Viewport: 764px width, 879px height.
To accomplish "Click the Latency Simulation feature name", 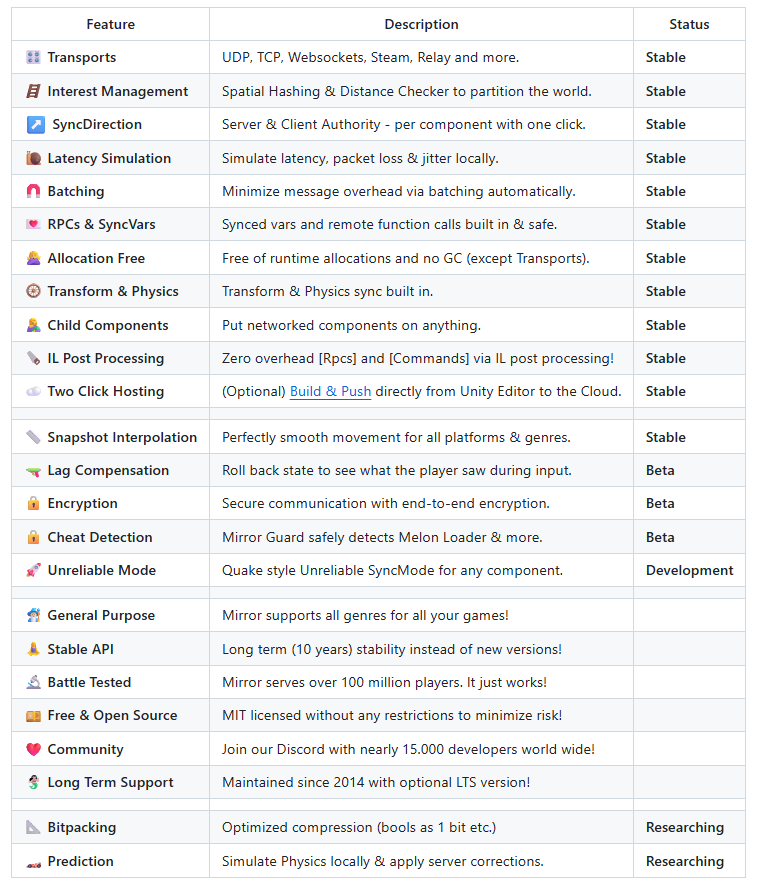I will click(109, 158).
